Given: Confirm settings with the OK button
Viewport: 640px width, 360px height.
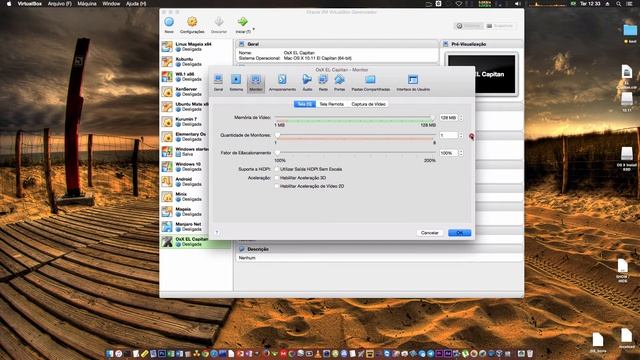Looking at the screenshot, I should [460, 233].
